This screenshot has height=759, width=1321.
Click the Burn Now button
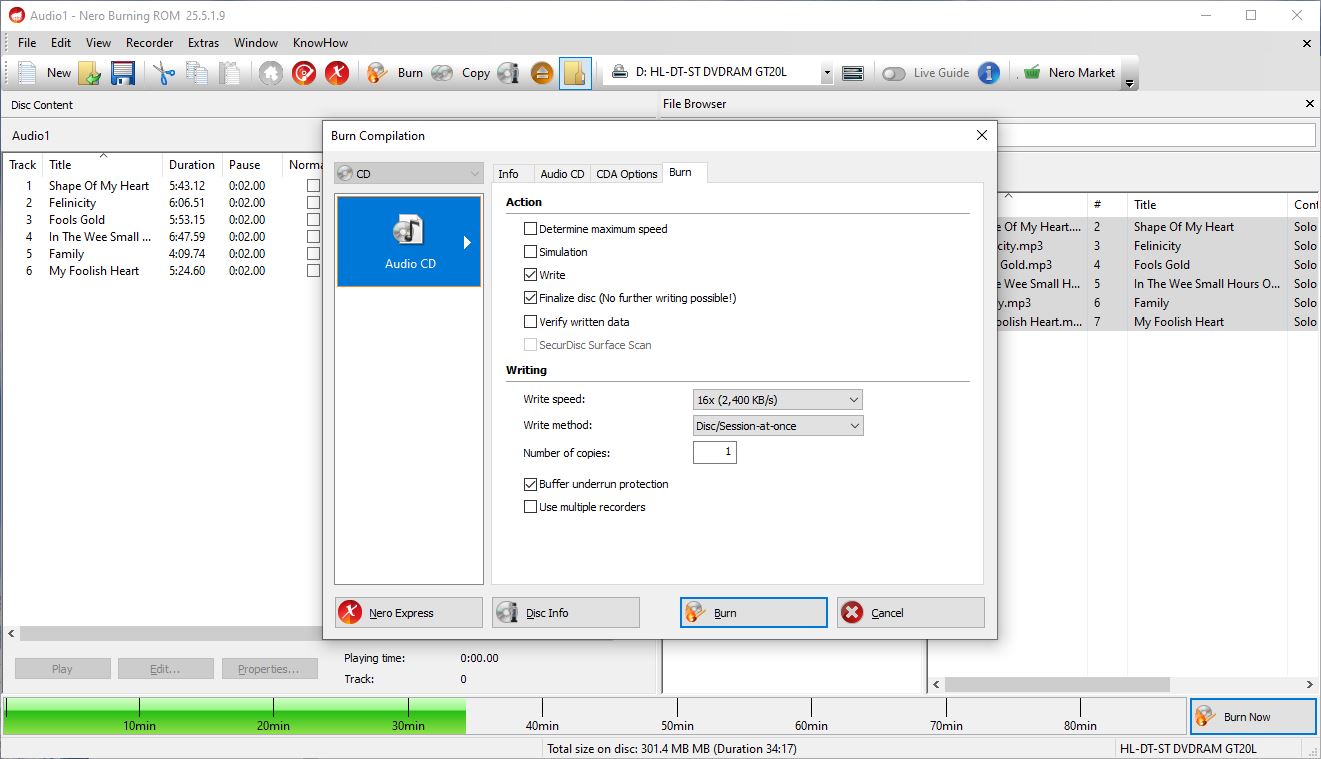1253,717
